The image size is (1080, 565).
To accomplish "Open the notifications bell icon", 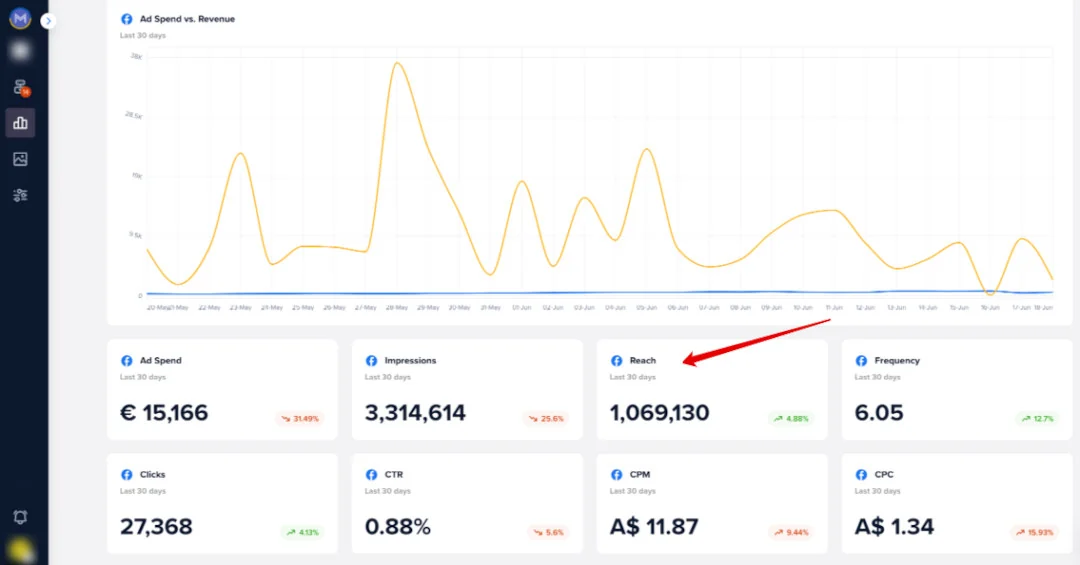I will (x=20, y=517).
